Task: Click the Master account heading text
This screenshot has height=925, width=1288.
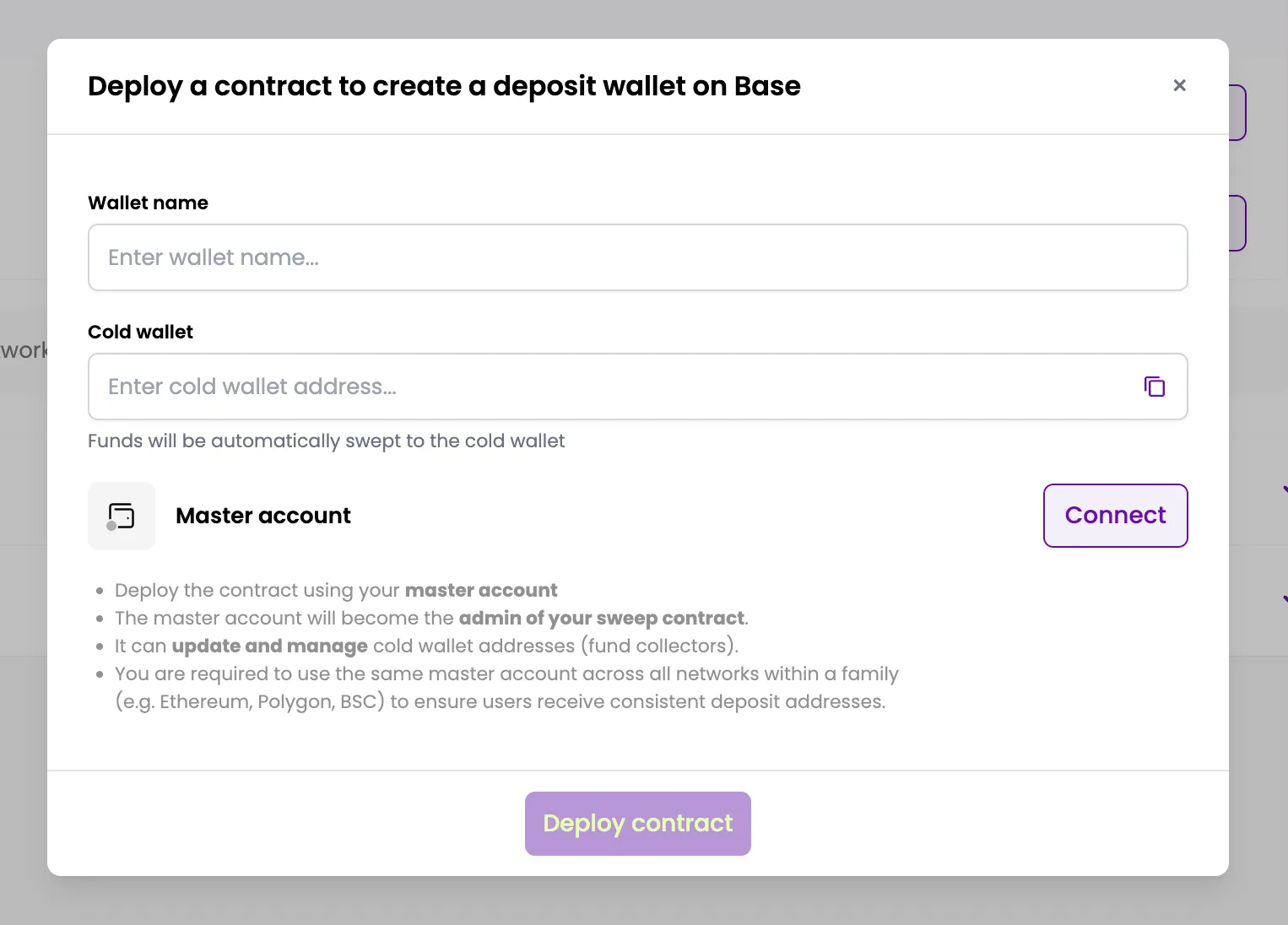Action: pyautogui.click(x=263, y=516)
